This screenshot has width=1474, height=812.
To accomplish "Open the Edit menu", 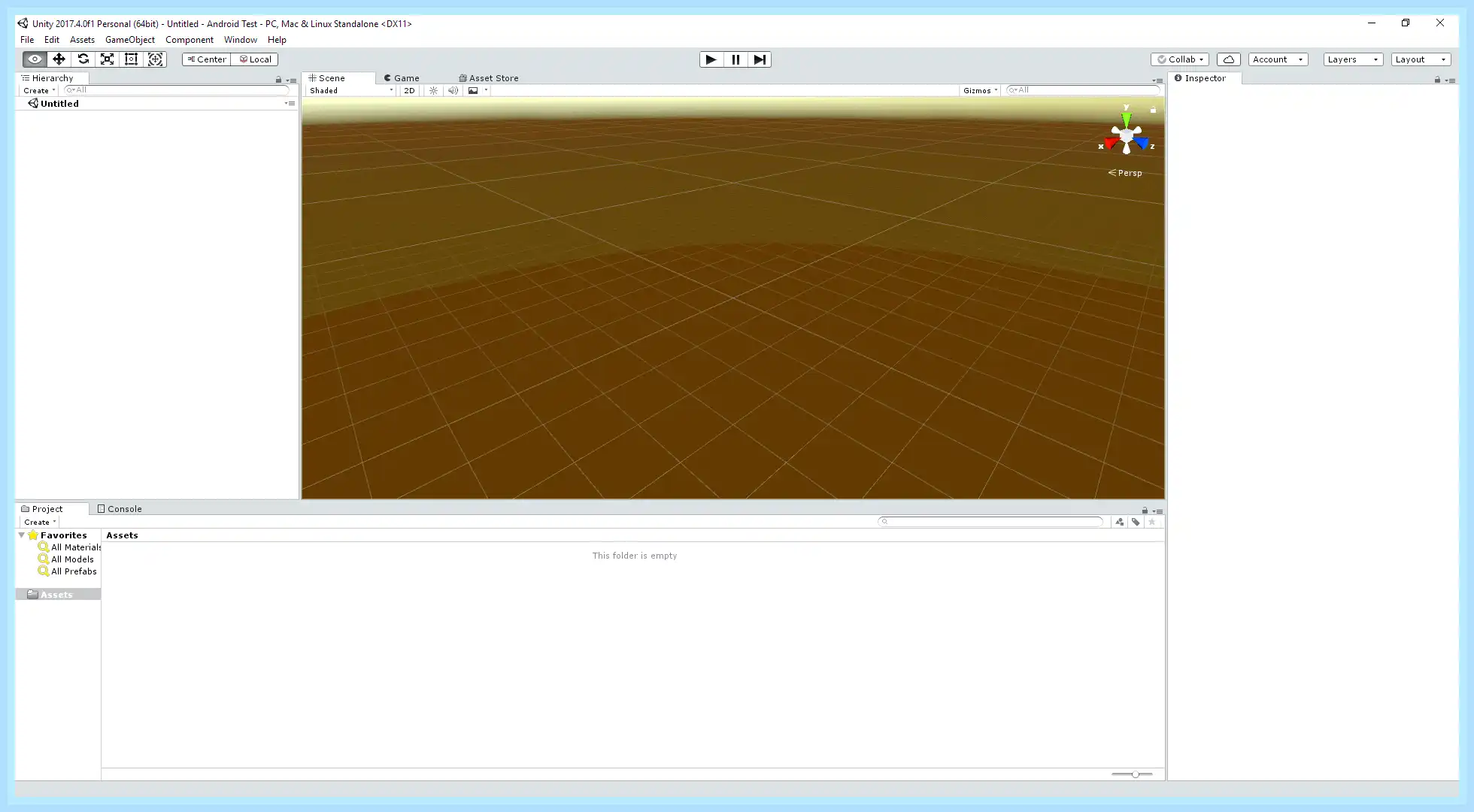I will pyautogui.click(x=52, y=40).
